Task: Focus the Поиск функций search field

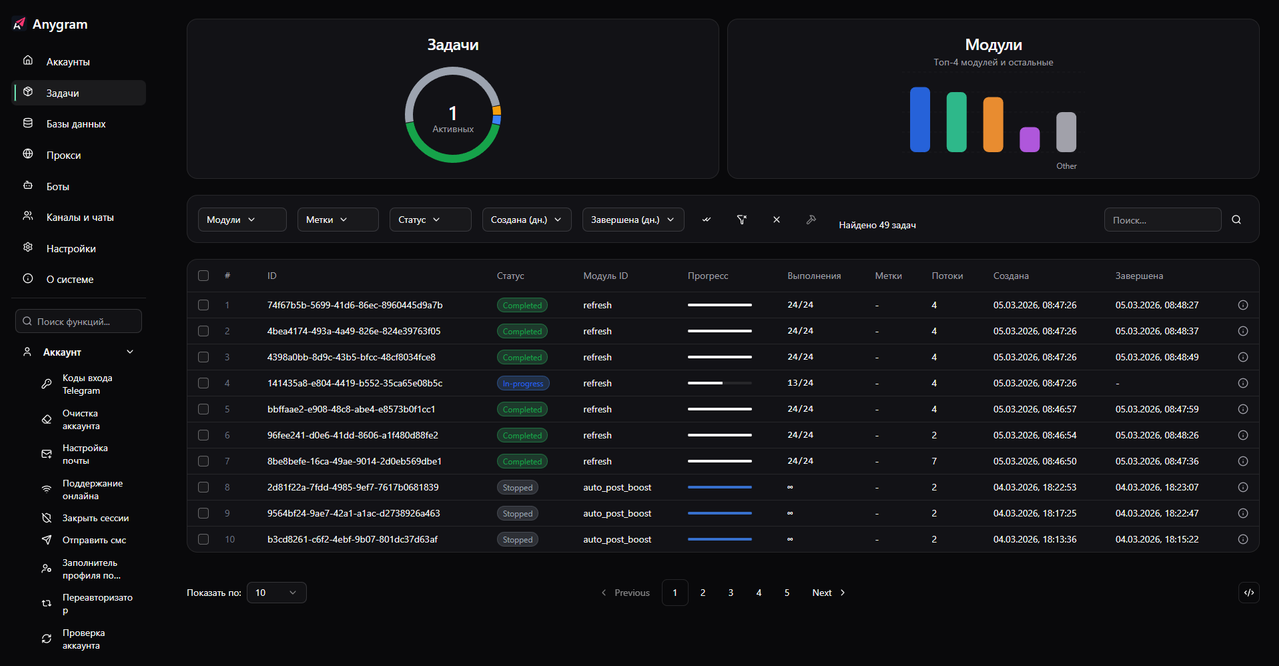Action: click(80, 322)
